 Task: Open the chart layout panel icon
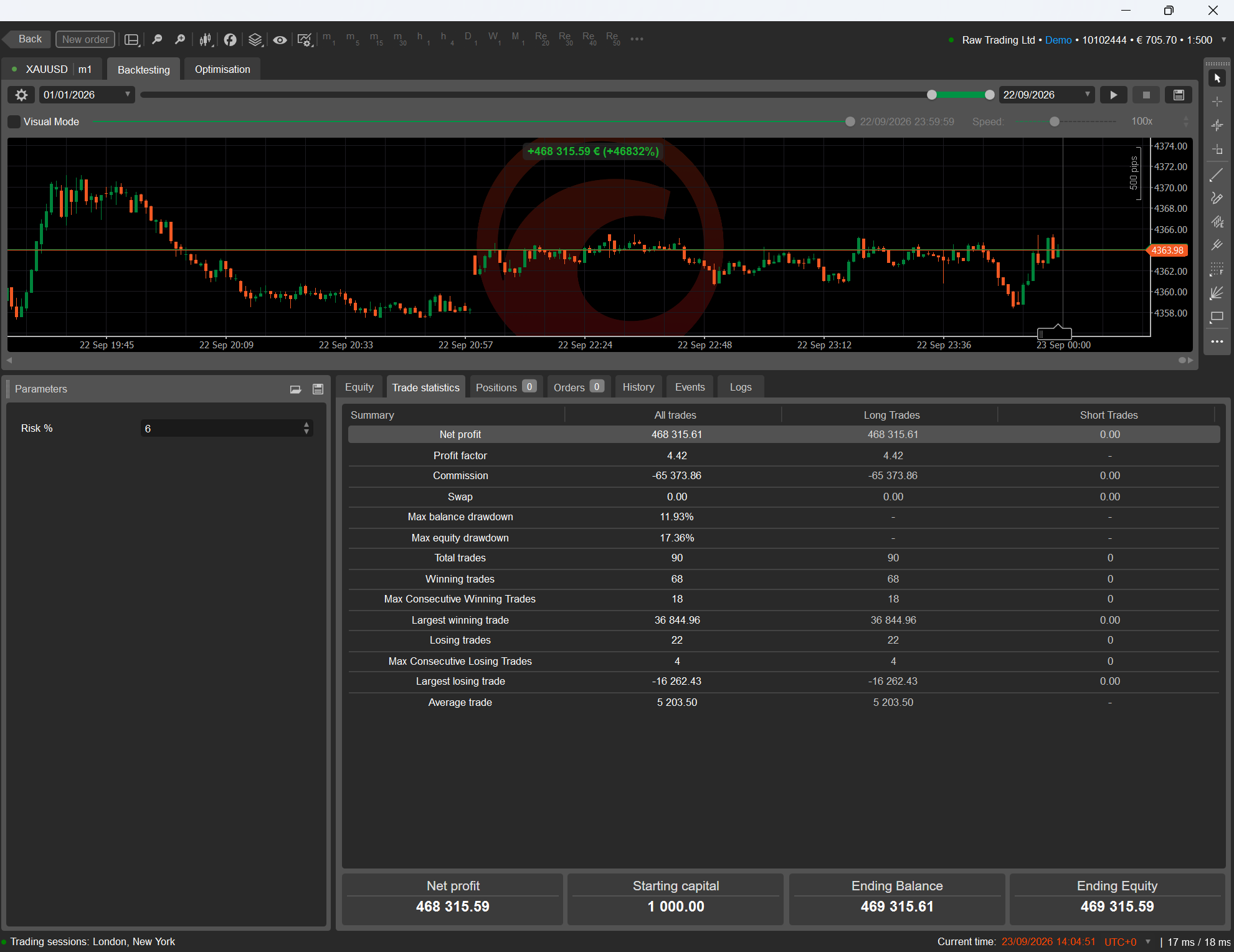tap(132, 39)
